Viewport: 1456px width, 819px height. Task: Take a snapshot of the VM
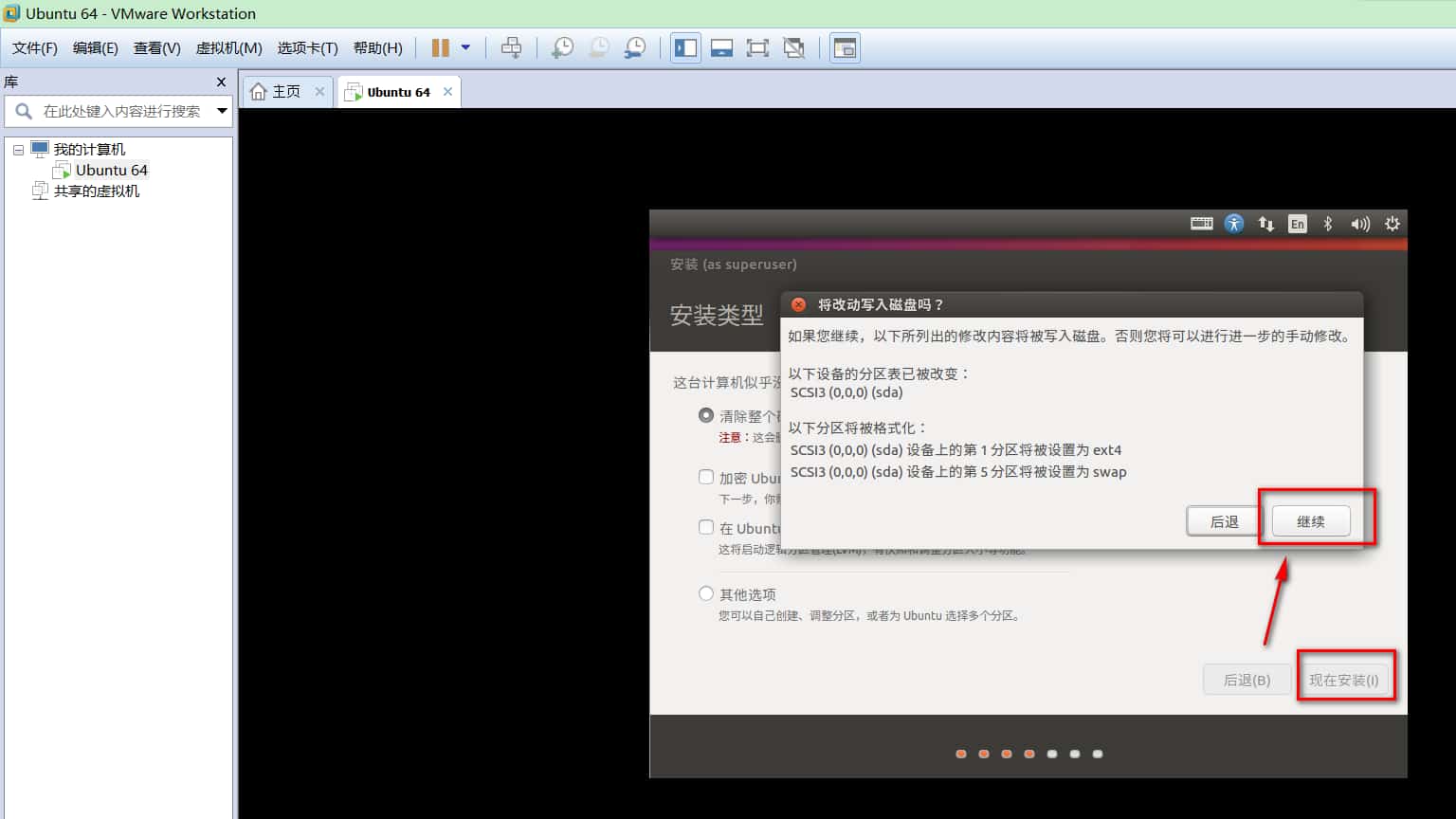pyautogui.click(x=561, y=47)
